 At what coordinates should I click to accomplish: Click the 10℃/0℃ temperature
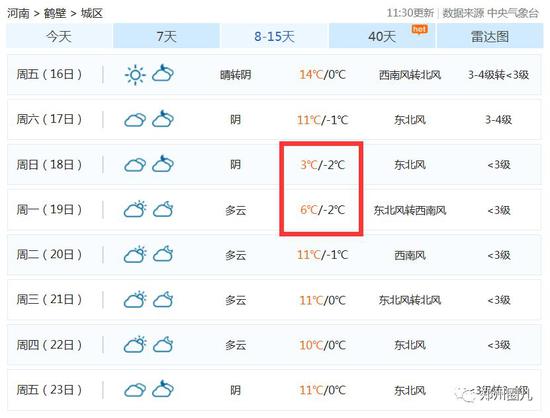(322, 345)
